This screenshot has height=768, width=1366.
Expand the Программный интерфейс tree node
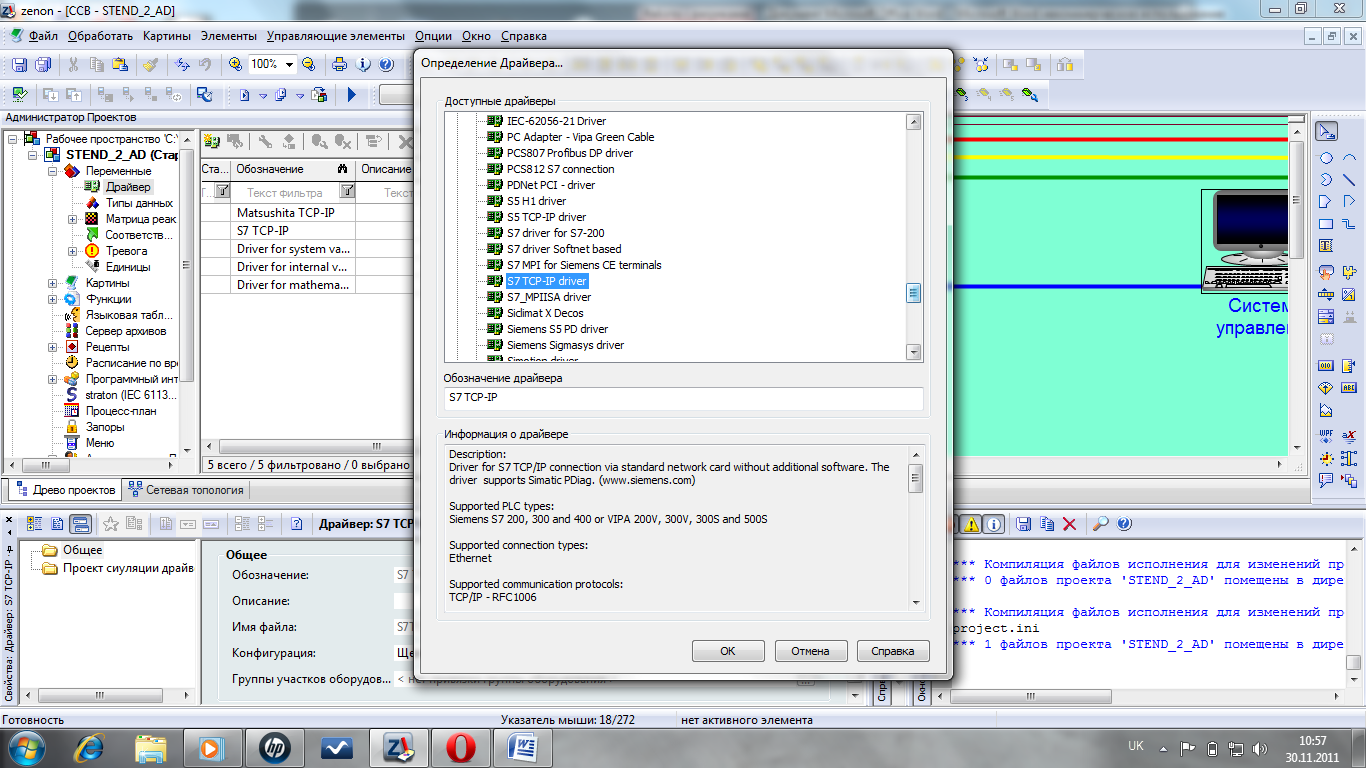click(x=53, y=379)
